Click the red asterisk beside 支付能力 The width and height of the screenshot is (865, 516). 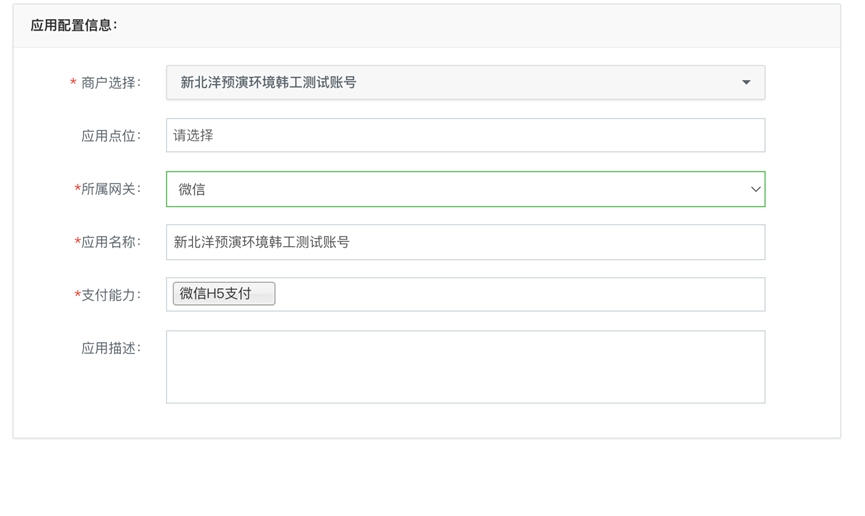coord(78,295)
